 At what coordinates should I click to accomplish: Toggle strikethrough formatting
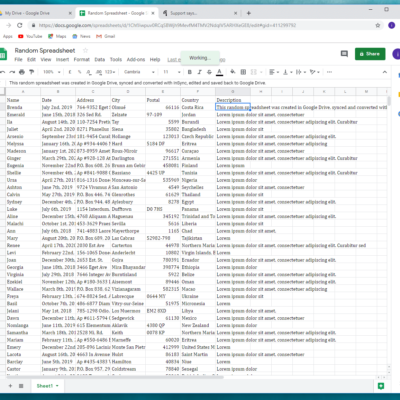coord(209,72)
